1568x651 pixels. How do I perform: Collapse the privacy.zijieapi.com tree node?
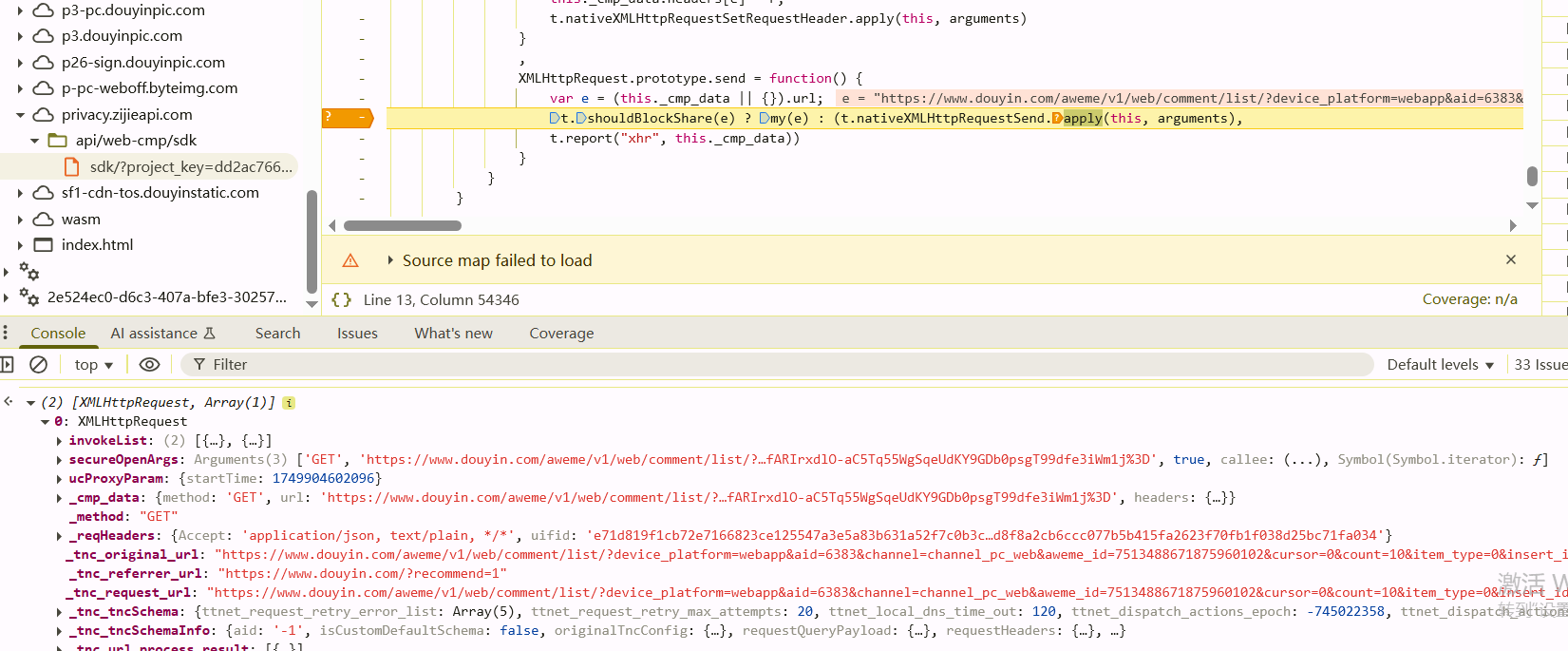coord(20,115)
